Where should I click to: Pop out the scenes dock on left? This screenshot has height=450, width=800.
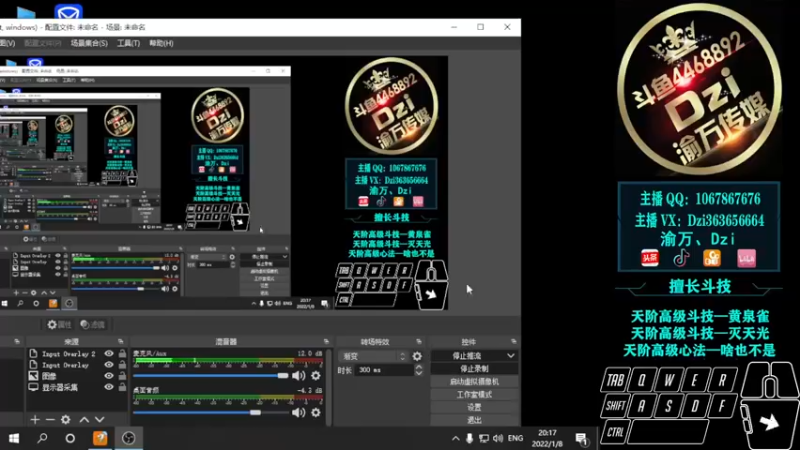(17, 341)
